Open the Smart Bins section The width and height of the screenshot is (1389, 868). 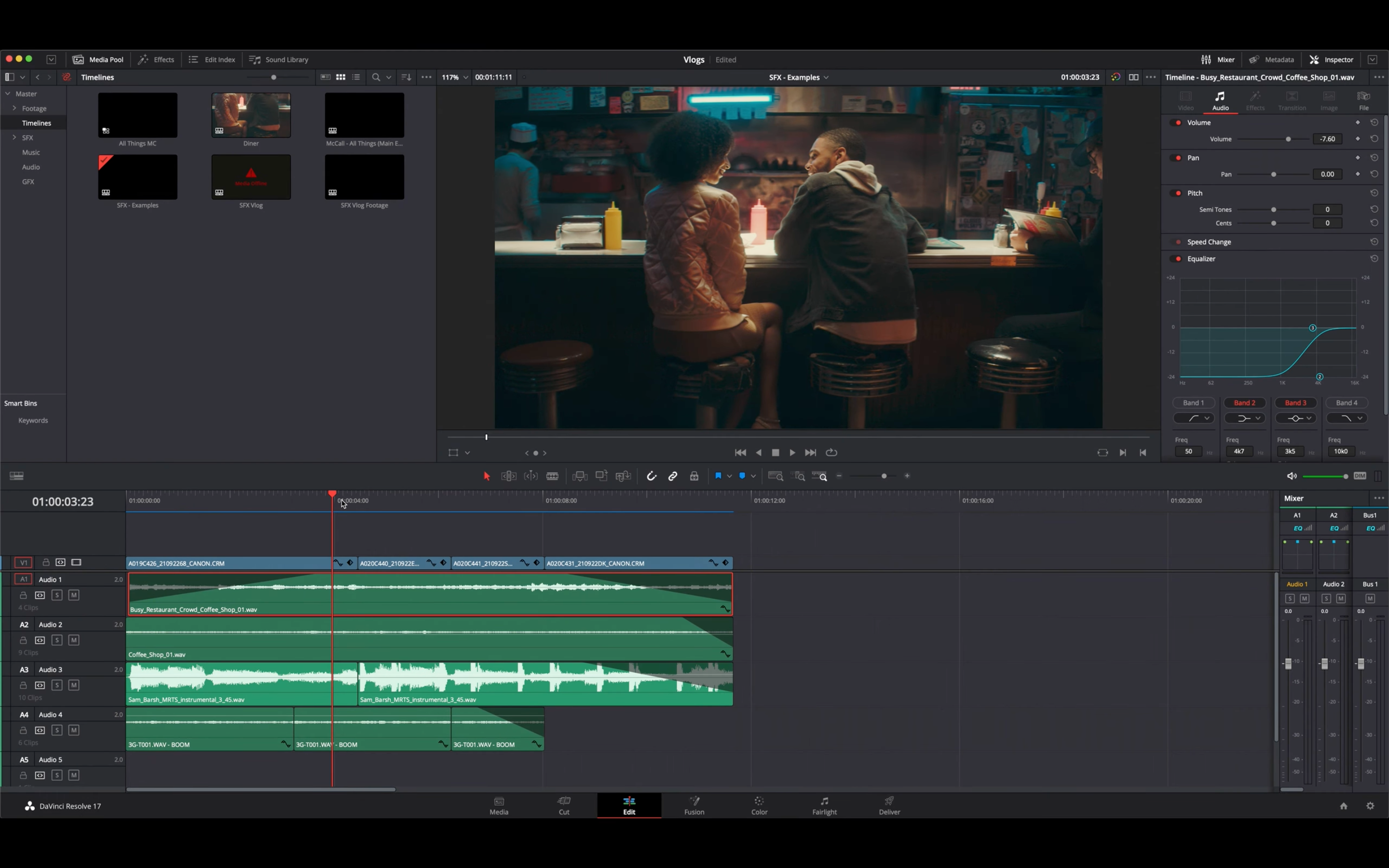[20, 403]
